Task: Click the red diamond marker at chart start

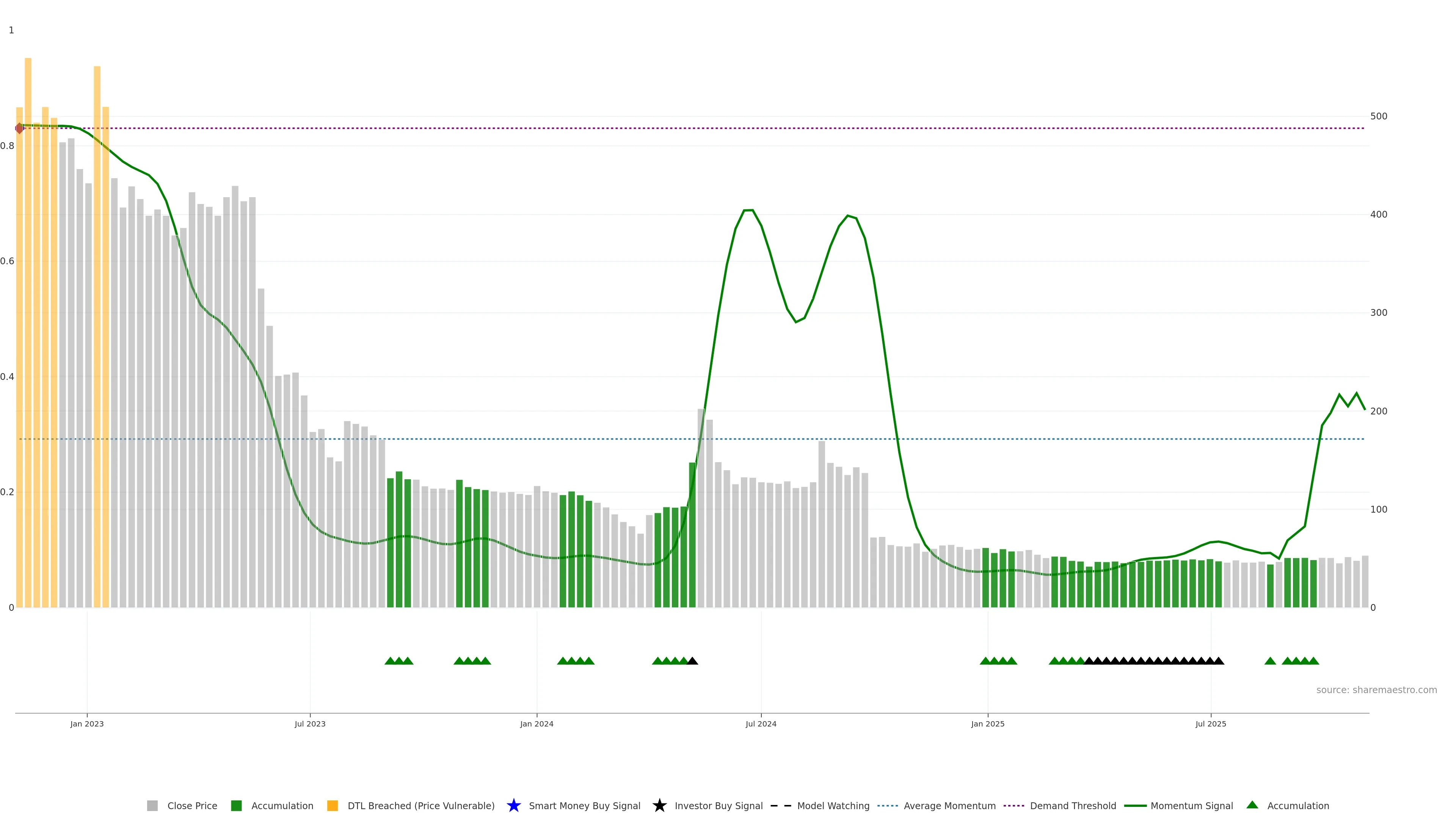Action: click(20, 128)
